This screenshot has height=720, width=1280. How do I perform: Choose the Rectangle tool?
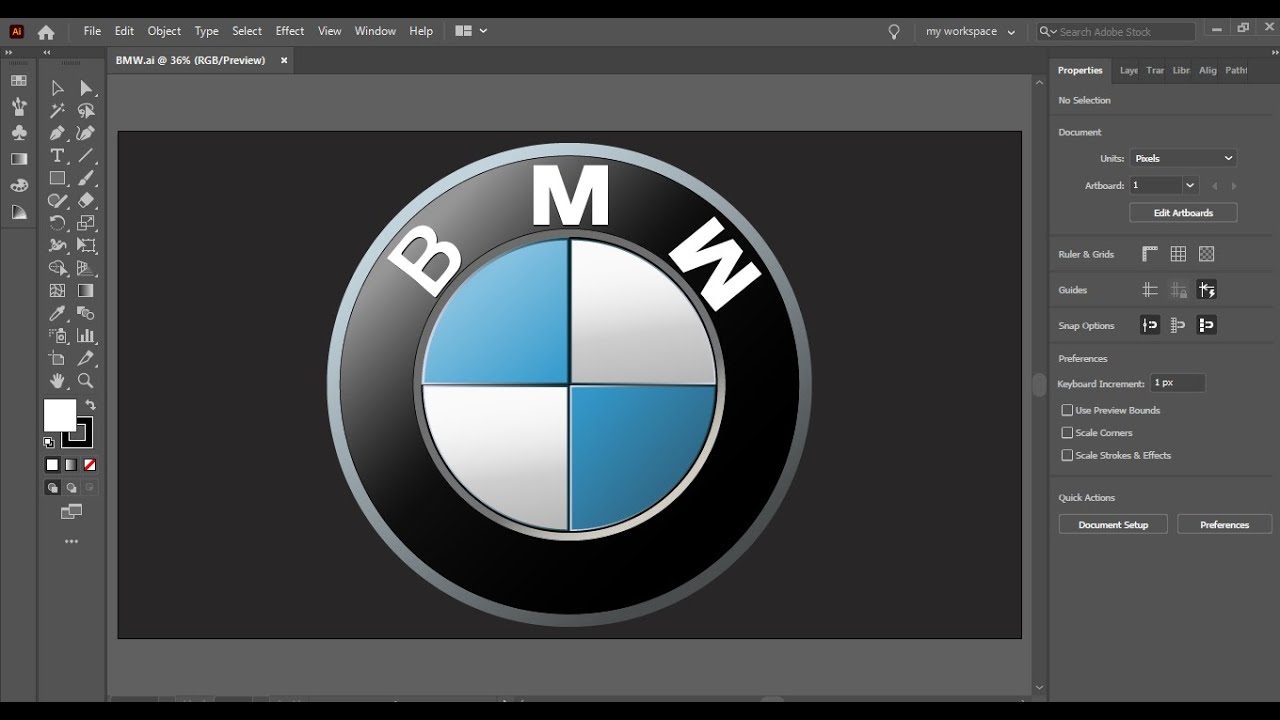coord(57,178)
